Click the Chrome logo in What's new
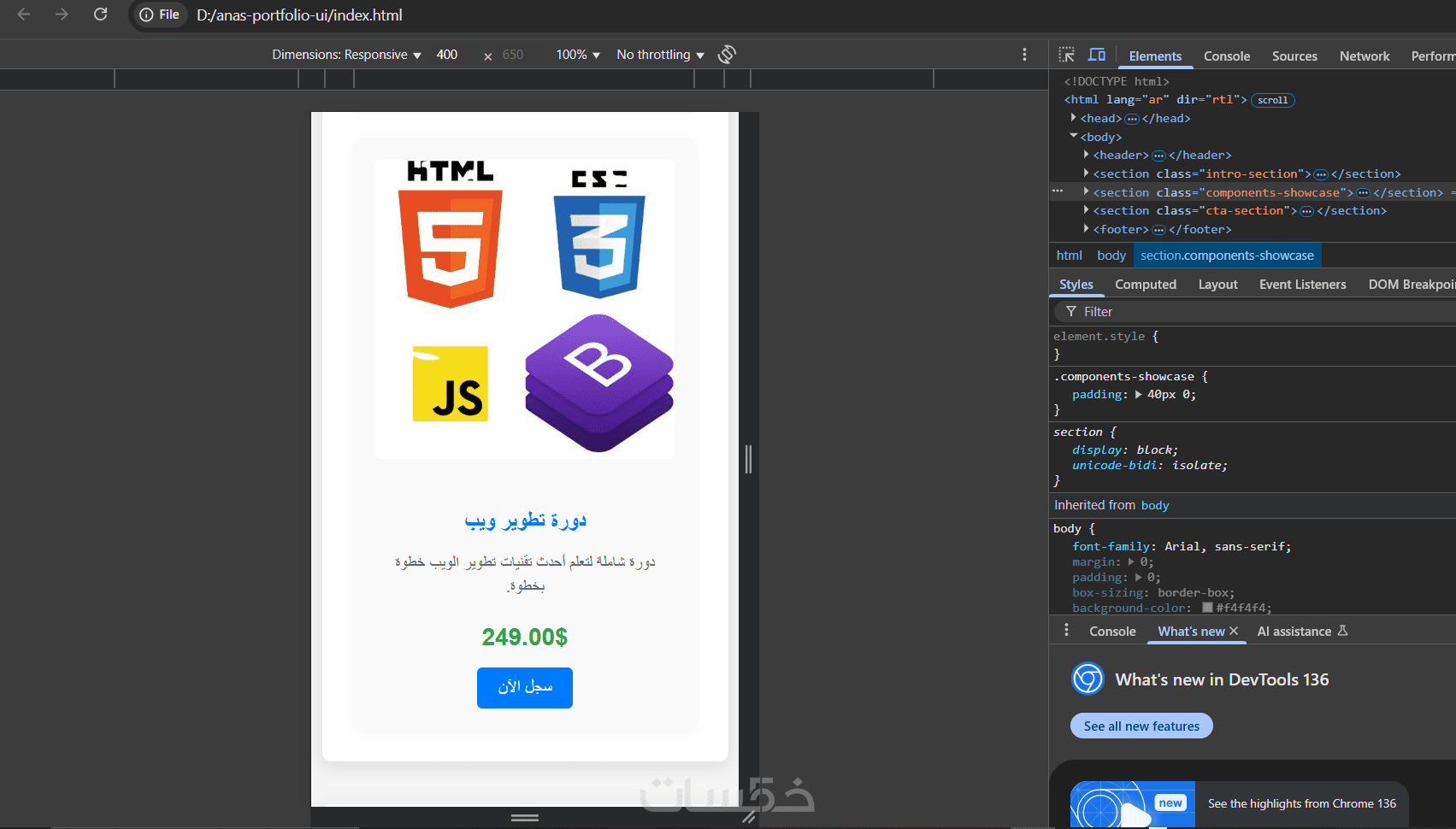This screenshot has height=829, width=1456. (1088, 679)
